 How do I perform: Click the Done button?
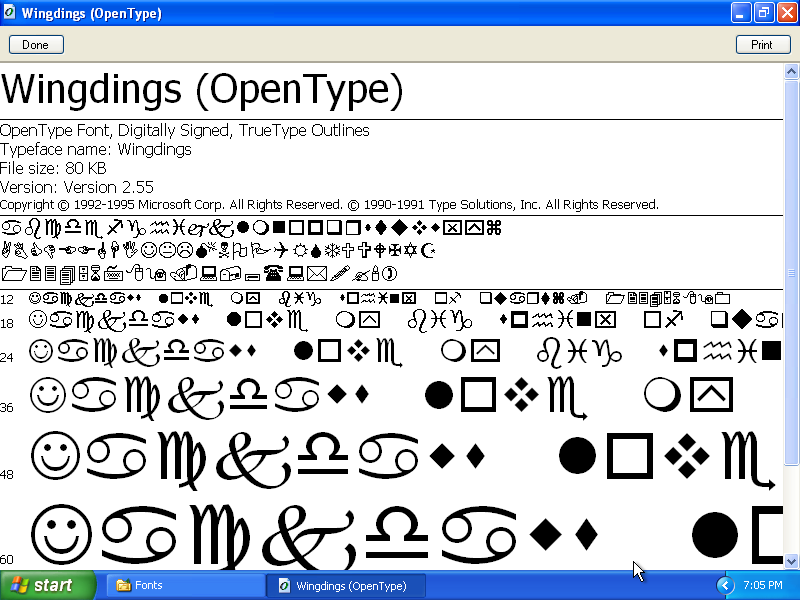[x=36, y=45]
